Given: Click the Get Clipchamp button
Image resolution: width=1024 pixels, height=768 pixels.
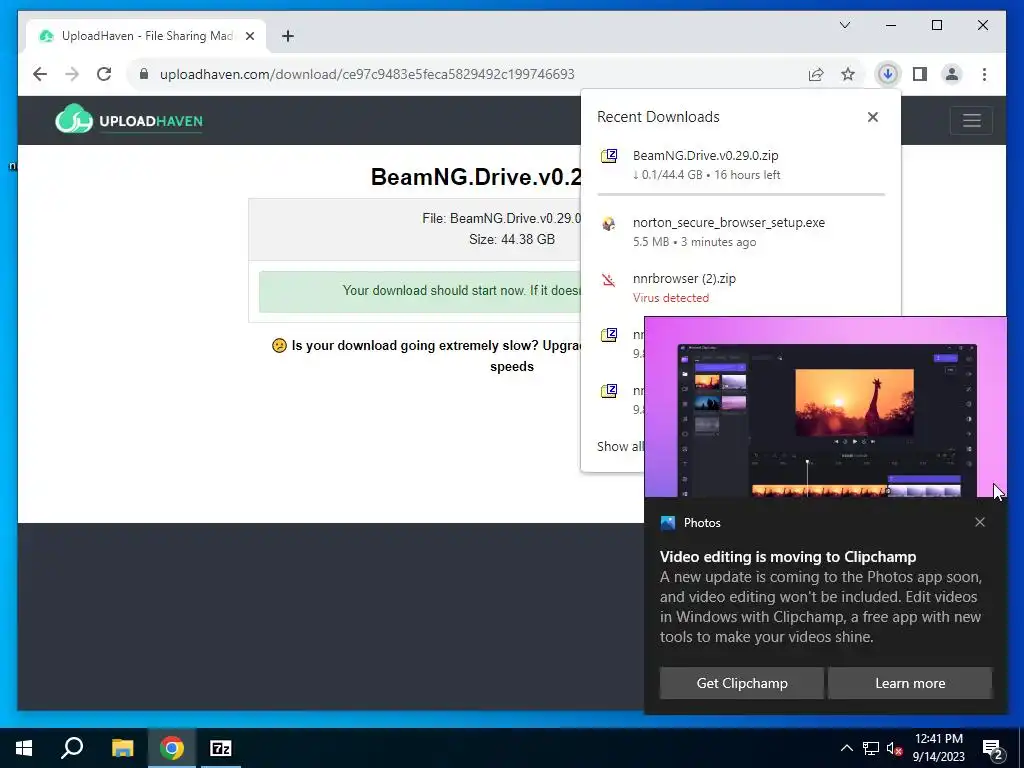Looking at the screenshot, I should (x=742, y=683).
